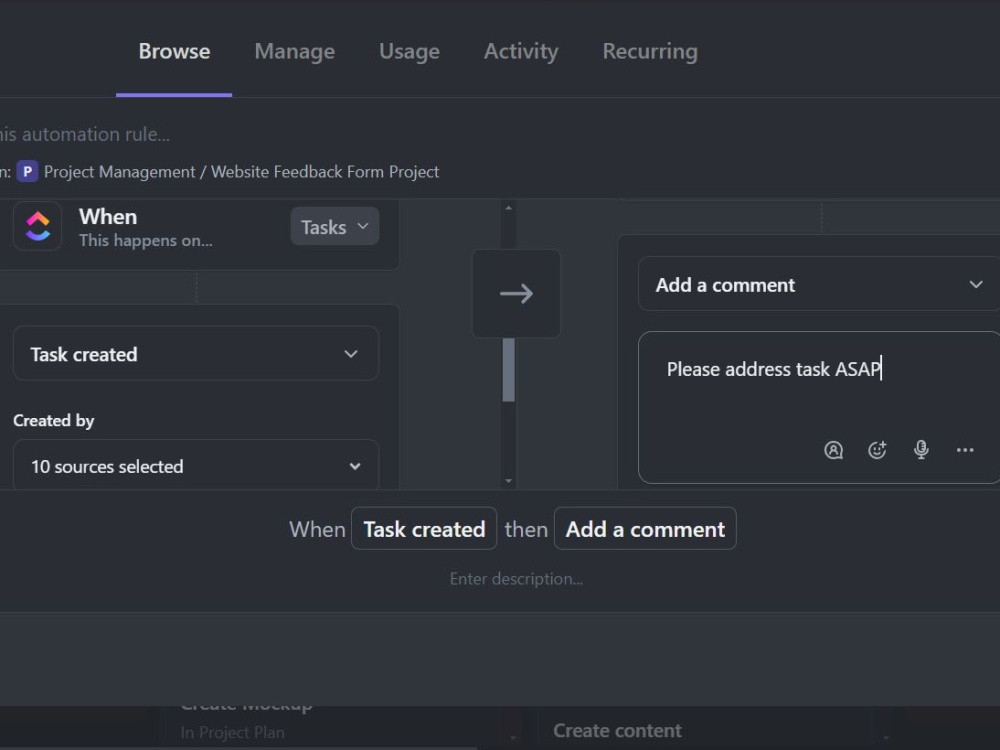This screenshot has width=1000, height=750.
Task: Open the Recurring tab
Action: 650,51
